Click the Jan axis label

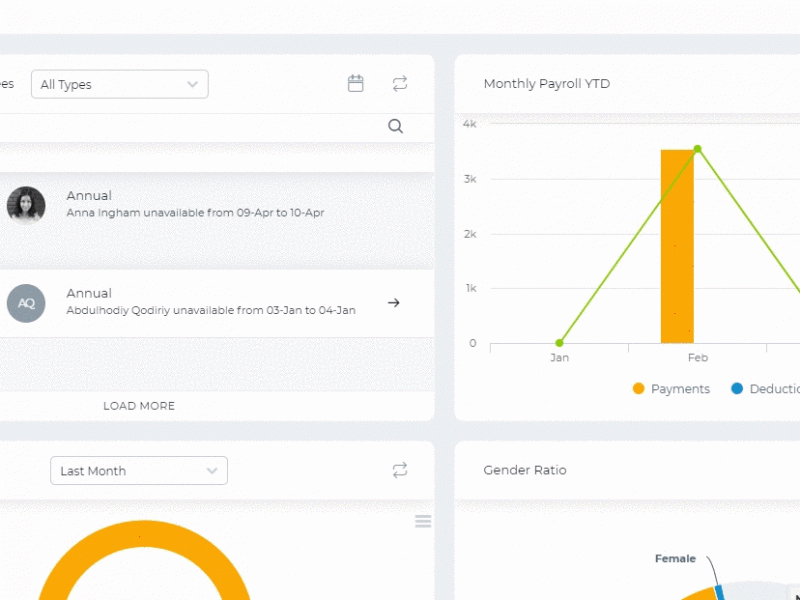(559, 358)
